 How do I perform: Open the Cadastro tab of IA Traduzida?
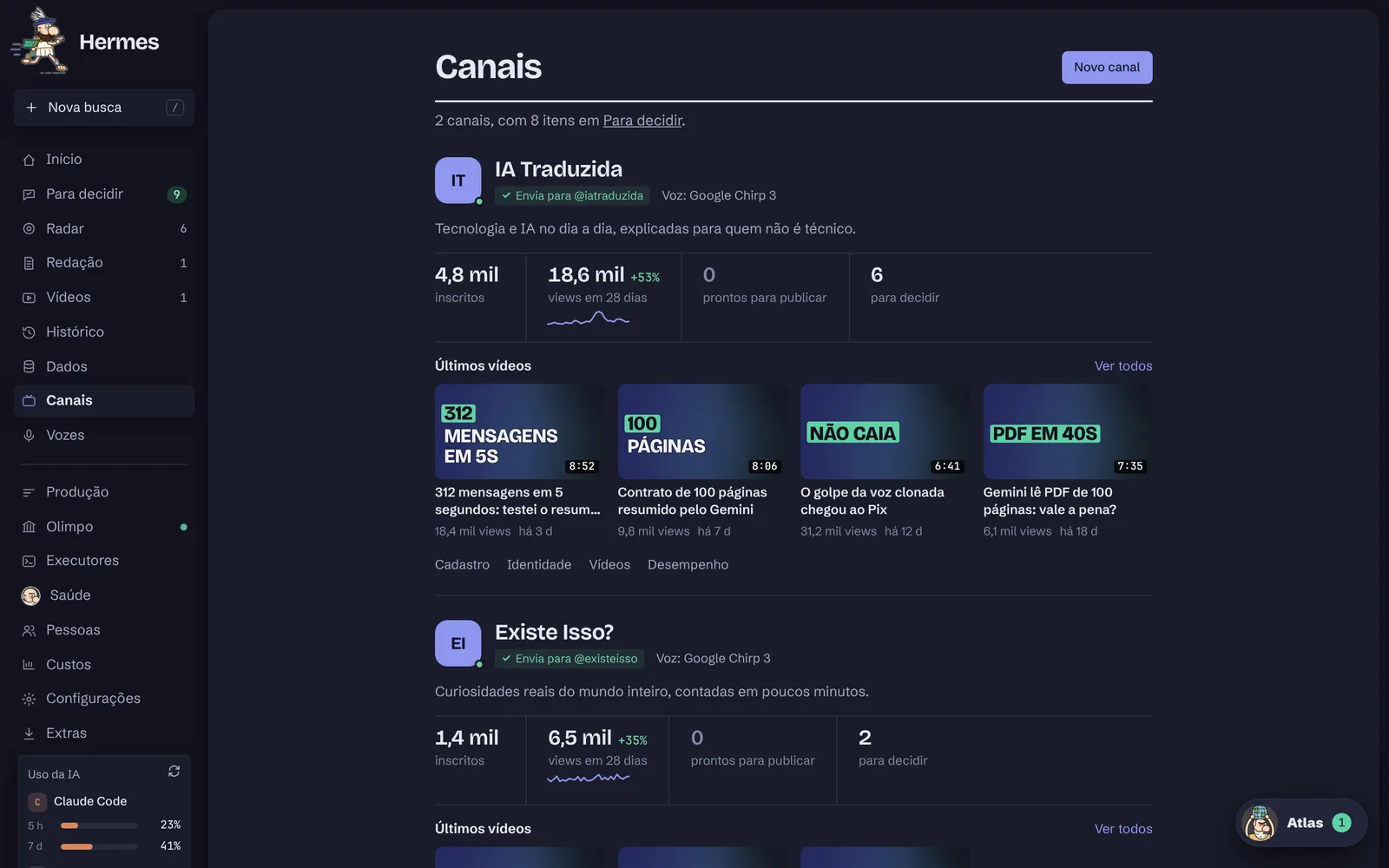coord(462,565)
